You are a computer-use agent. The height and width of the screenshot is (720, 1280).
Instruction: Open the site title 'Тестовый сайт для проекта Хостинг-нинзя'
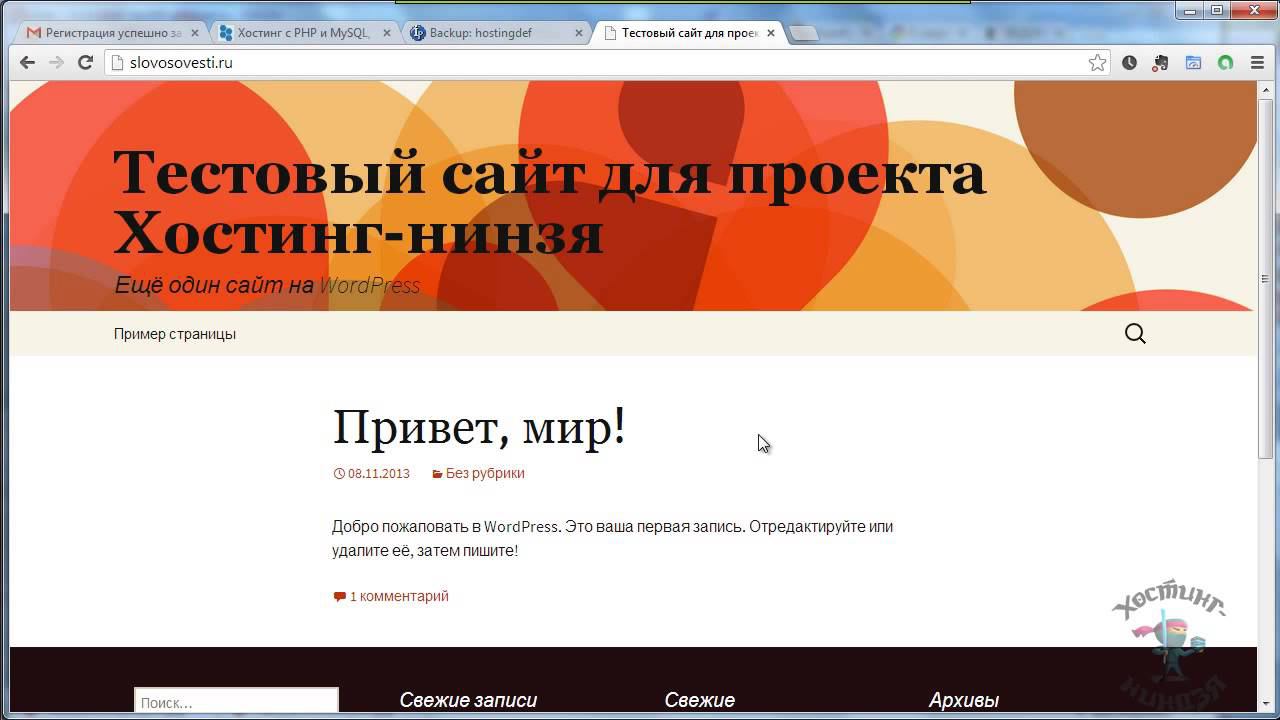549,202
